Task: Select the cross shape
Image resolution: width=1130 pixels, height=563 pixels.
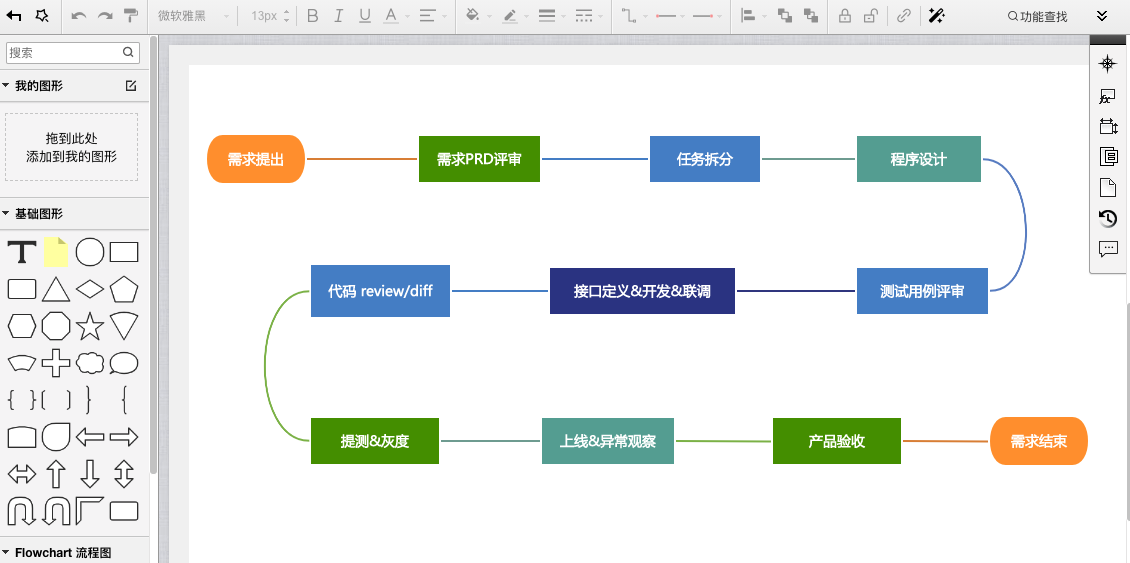Action: (55, 363)
